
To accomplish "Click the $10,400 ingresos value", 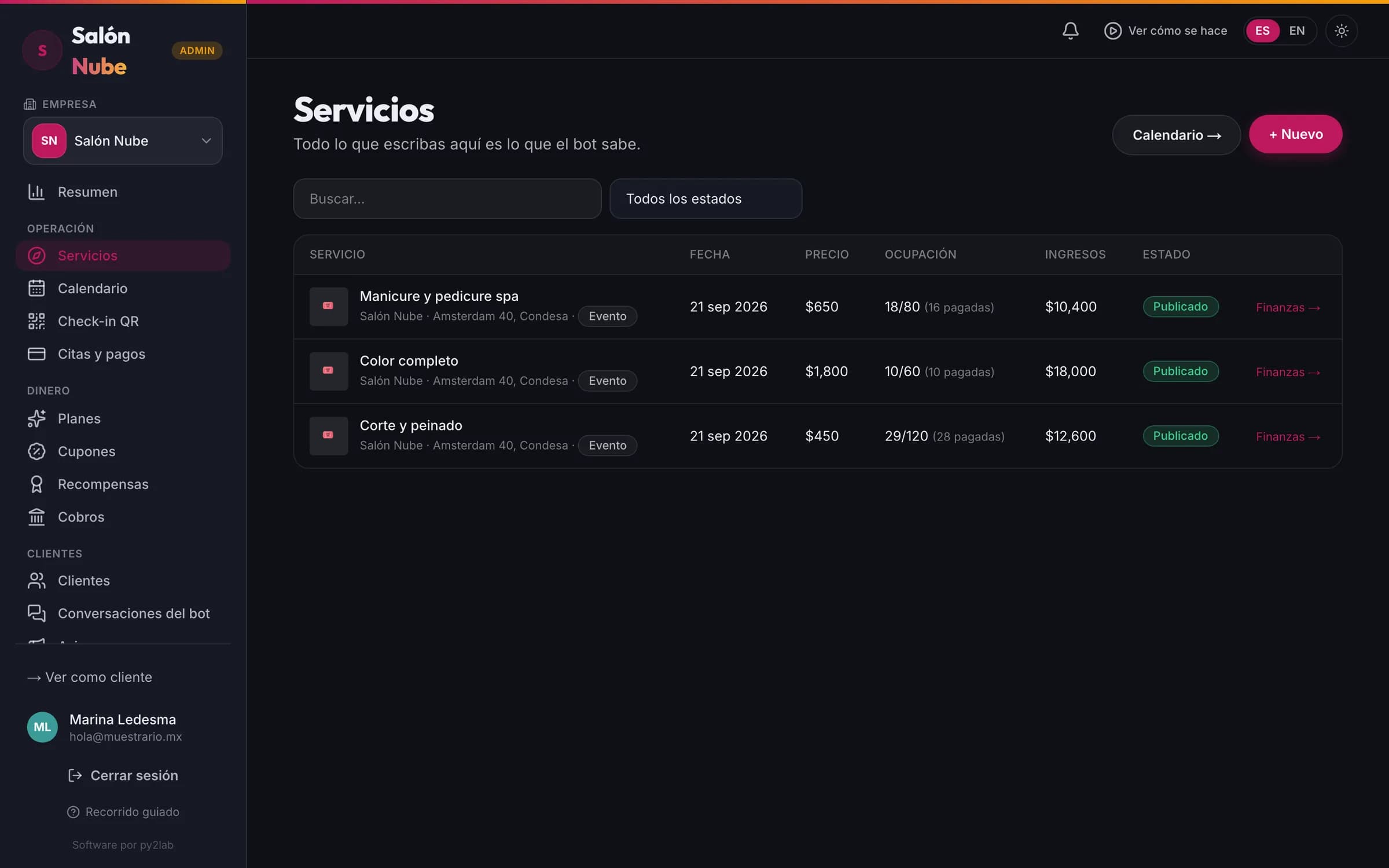I will 1071,307.
